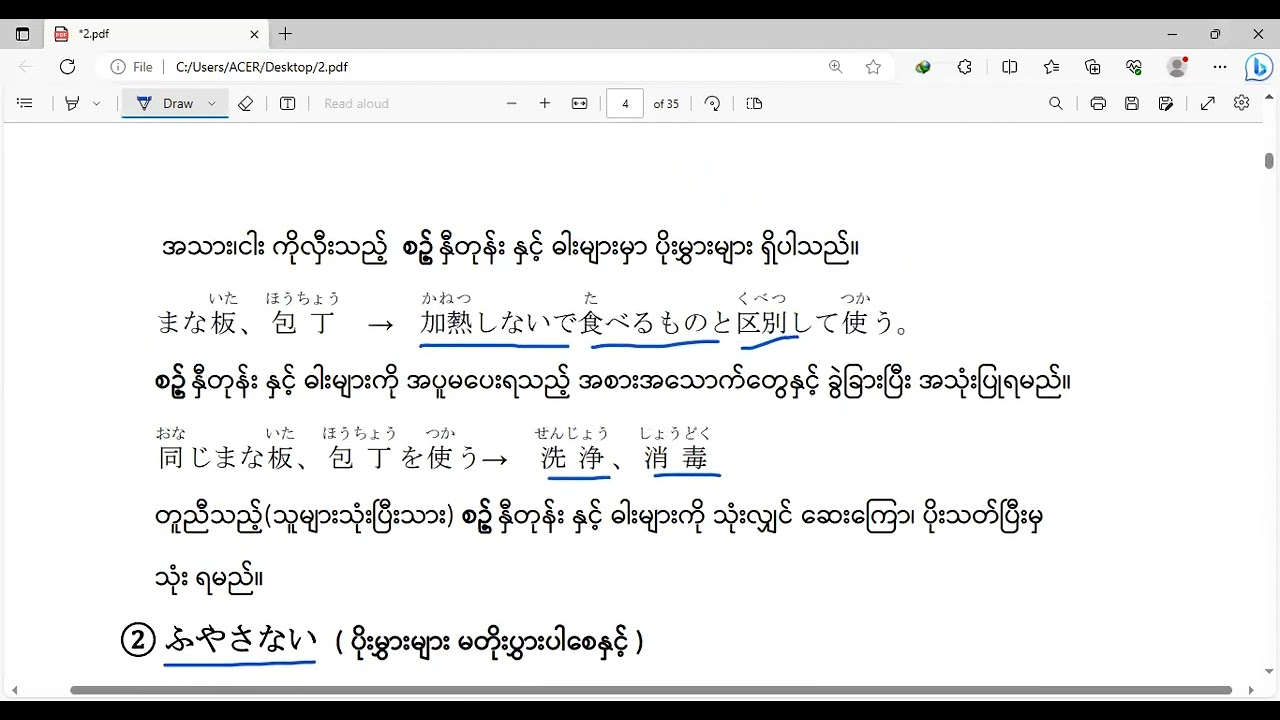Screen dimensions: 1280x720
Task: Enter full screen mode for PDF
Action: 1207,103
